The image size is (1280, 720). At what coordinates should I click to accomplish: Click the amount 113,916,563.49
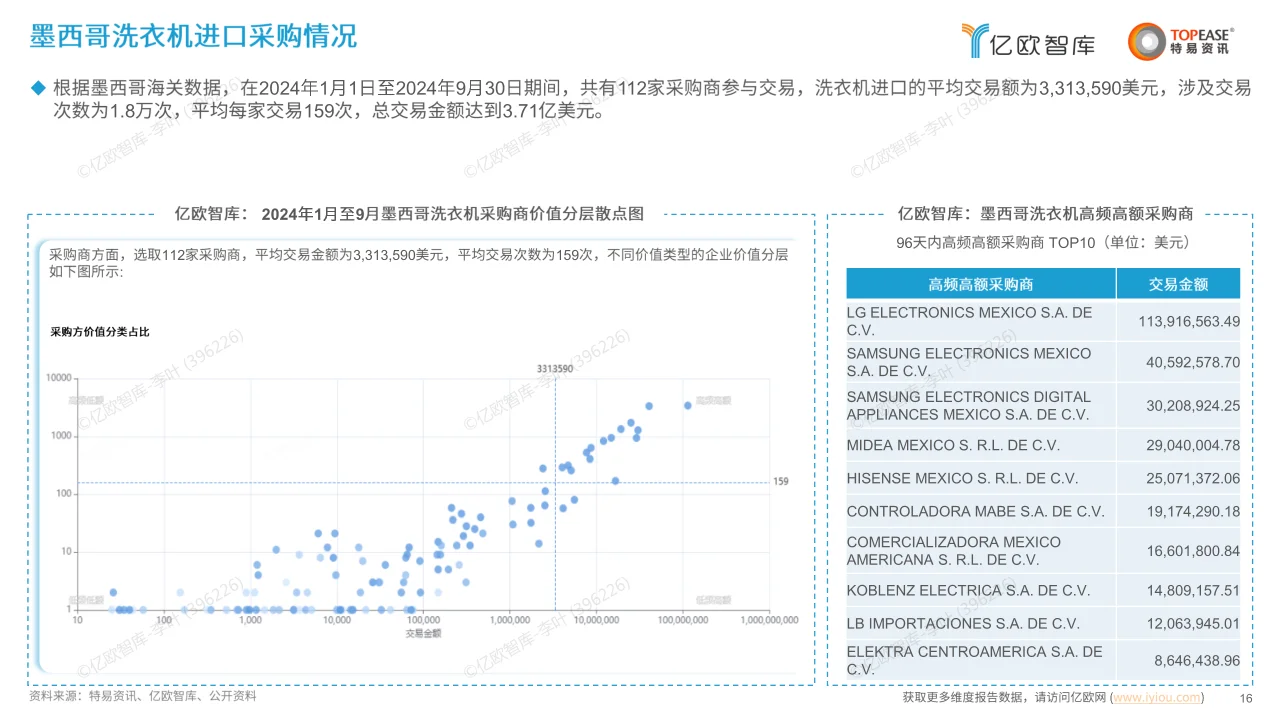(1189, 321)
